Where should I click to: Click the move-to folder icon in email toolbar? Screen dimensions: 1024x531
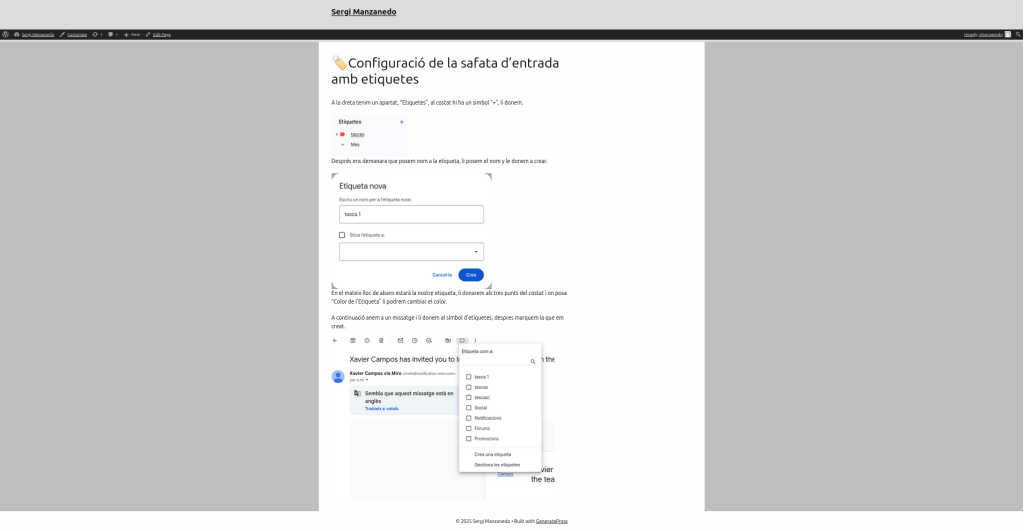click(448, 341)
